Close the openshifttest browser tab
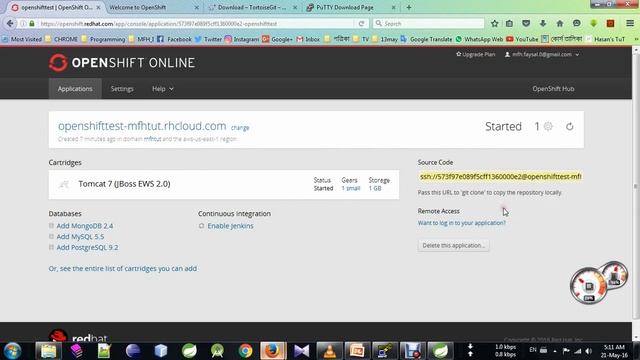Viewport: 640px width, 360px height. 98,7
